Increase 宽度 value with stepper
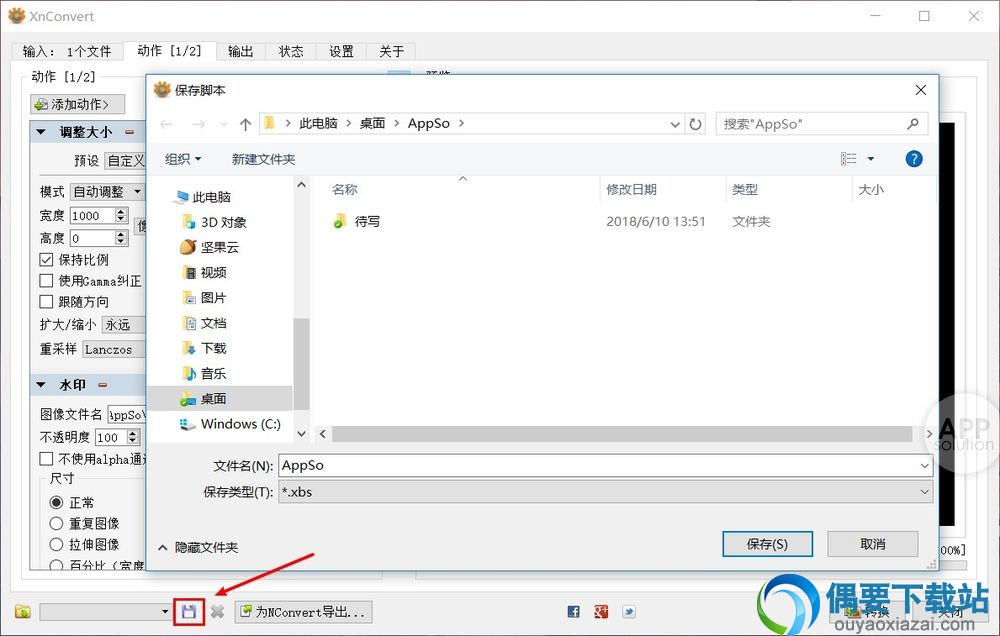The height and width of the screenshot is (636, 1000). pyautogui.click(x=121, y=211)
